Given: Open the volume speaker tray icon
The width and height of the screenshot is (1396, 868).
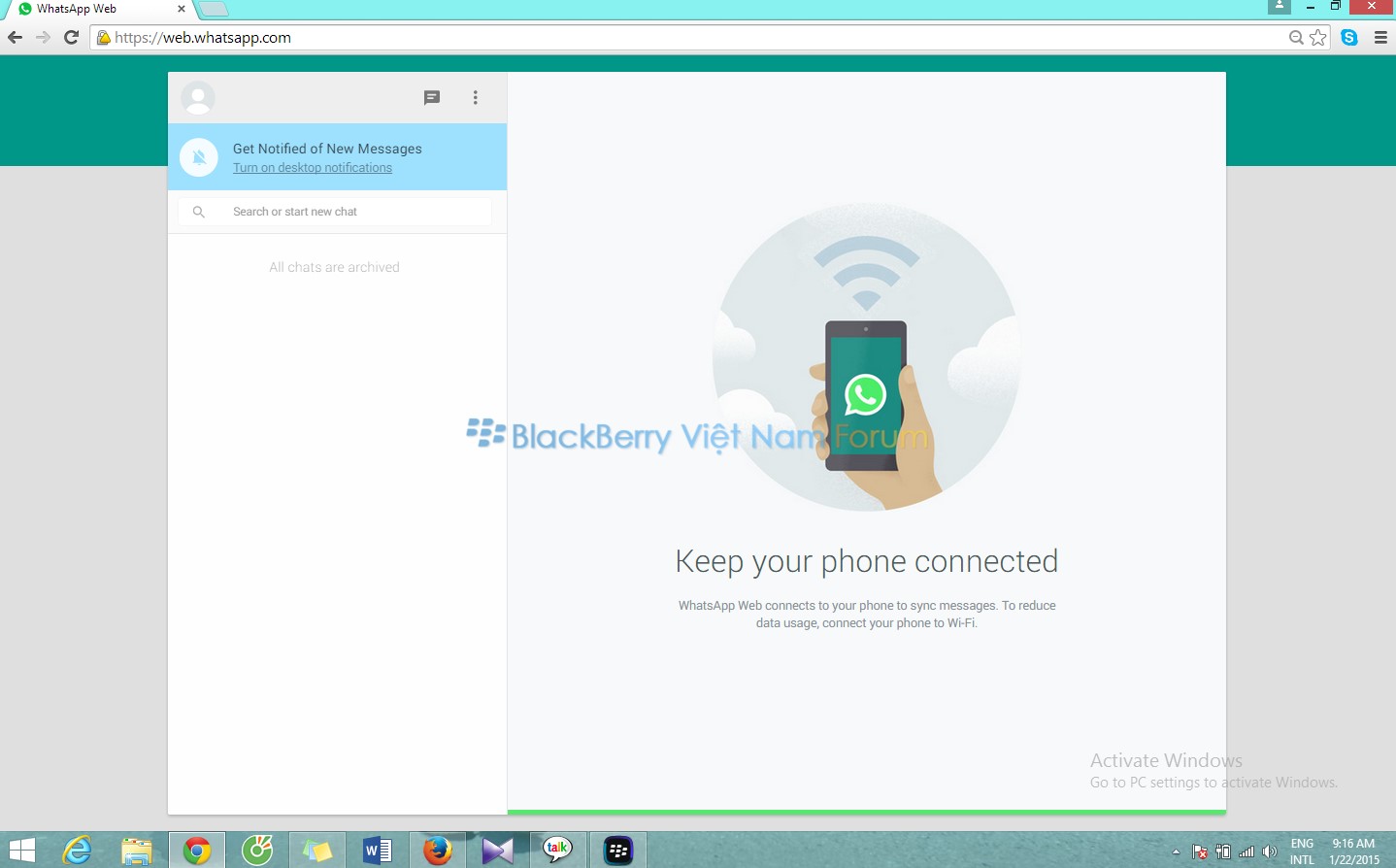Looking at the screenshot, I should pyautogui.click(x=1269, y=852).
